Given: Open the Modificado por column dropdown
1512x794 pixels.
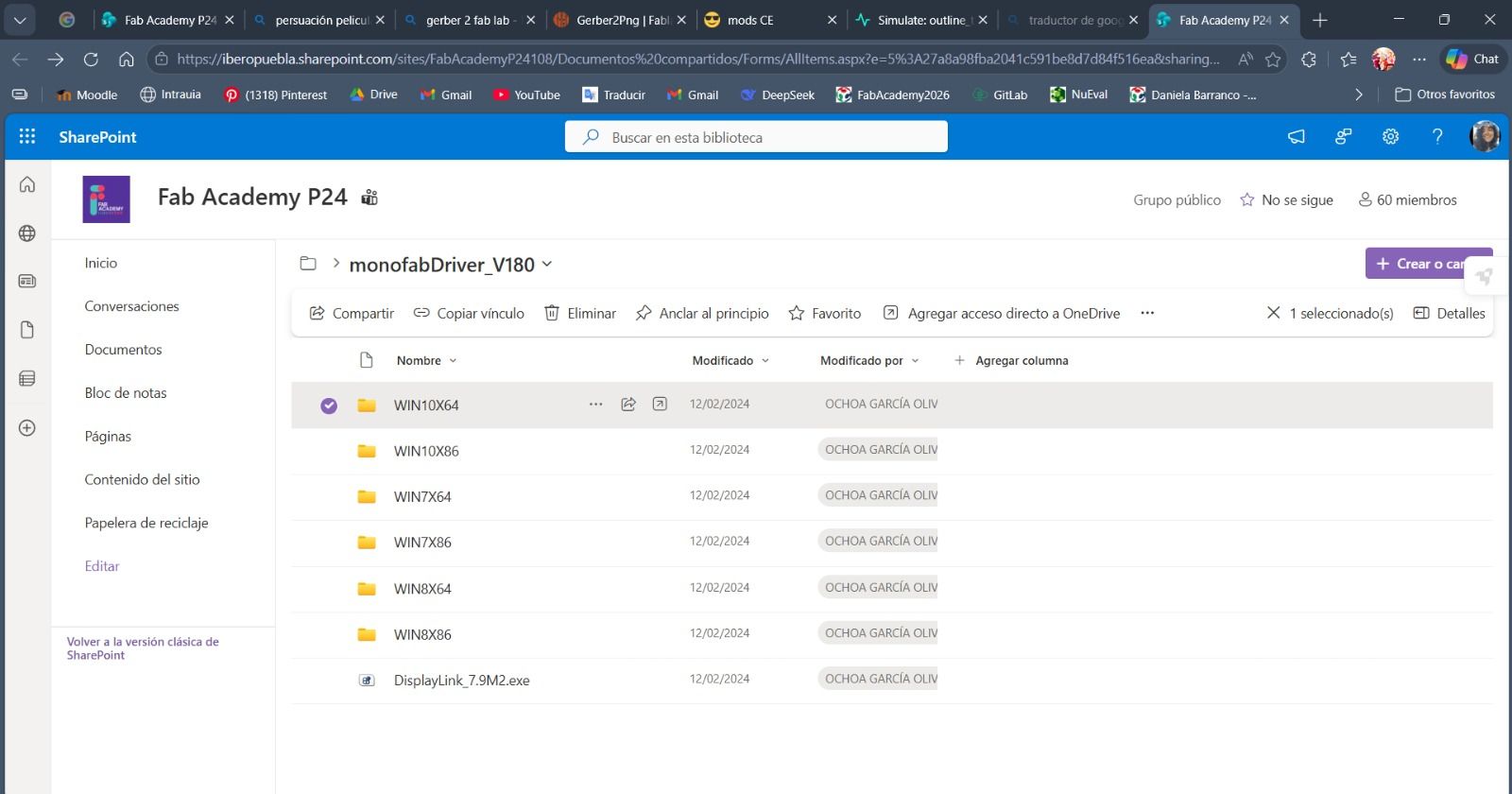Looking at the screenshot, I should 915,361.
